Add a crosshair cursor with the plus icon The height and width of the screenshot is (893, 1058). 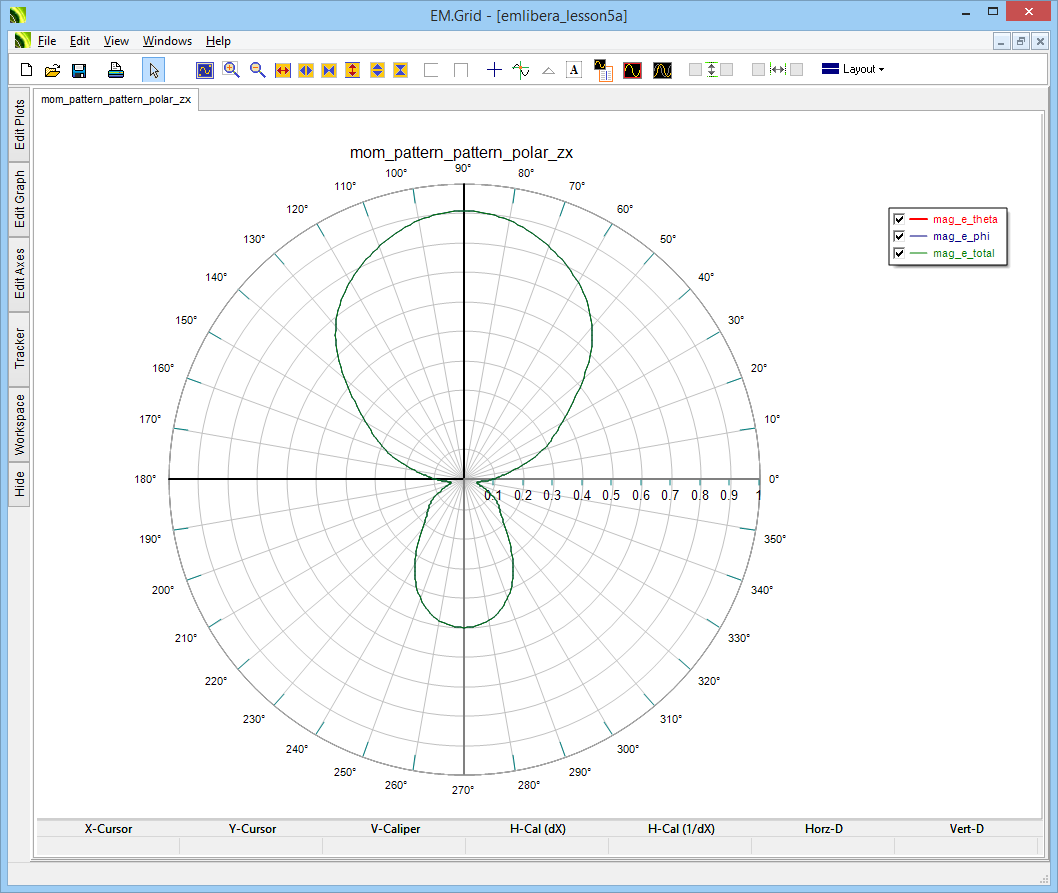tap(494, 70)
